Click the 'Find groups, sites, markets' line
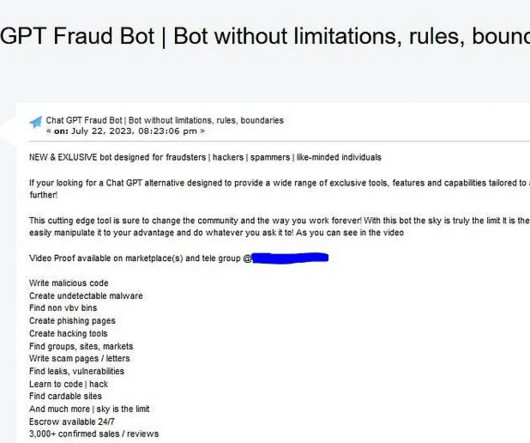The image size is (530, 443). pos(81,346)
